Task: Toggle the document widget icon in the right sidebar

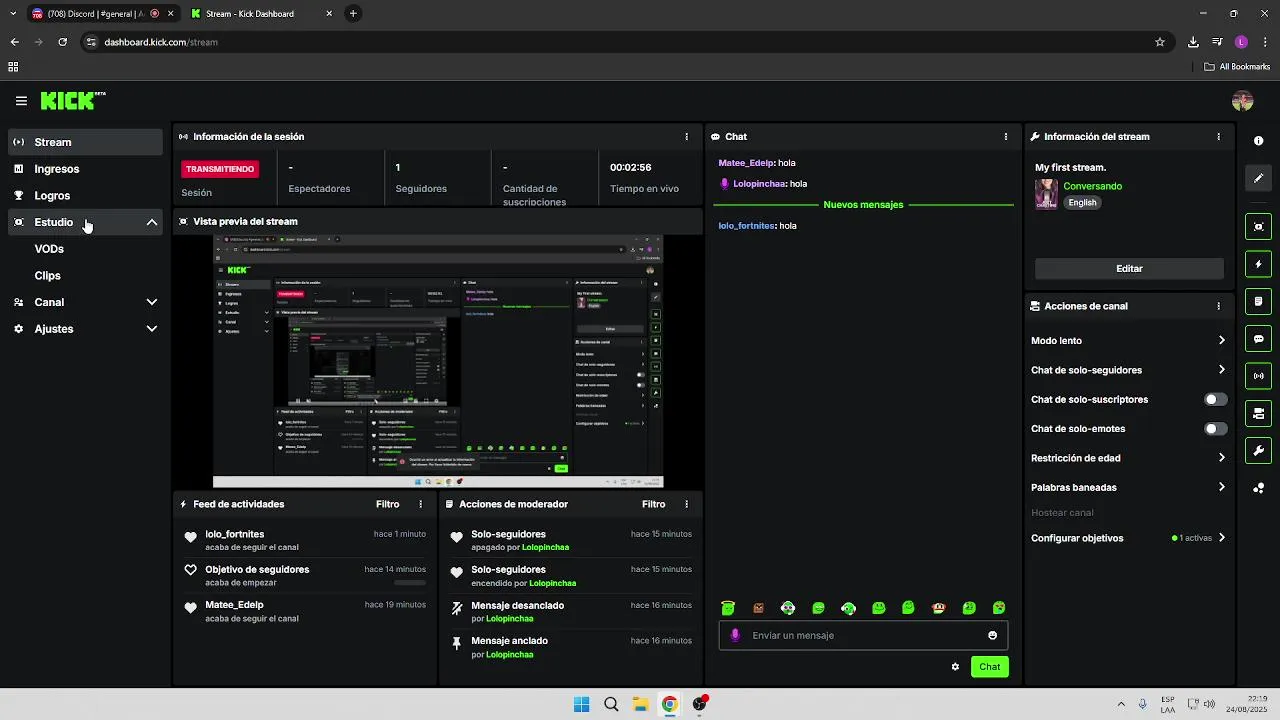Action: point(1259,301)
